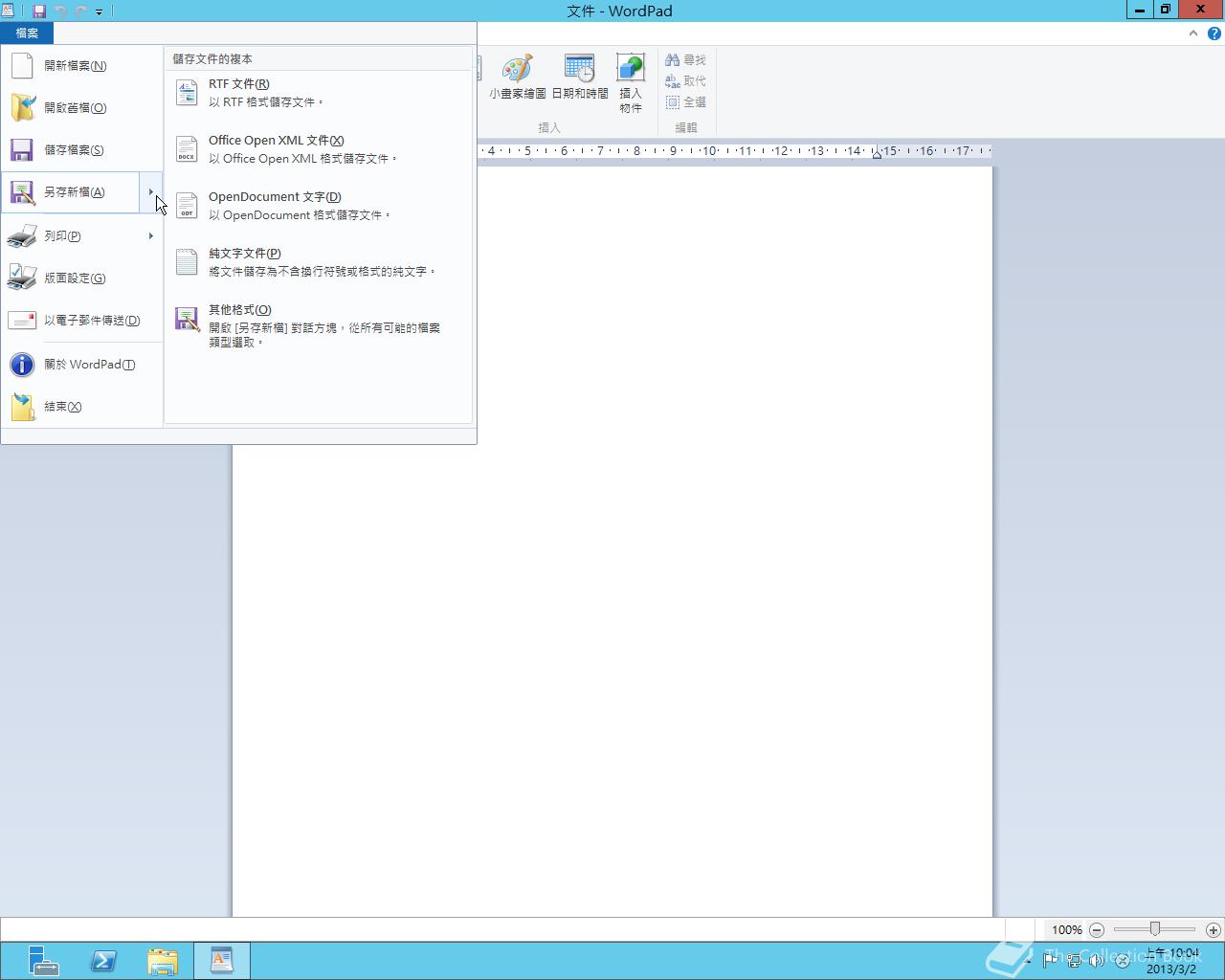Viewport: 1225px width, 980px height.
Task: Click the page setup icon beside 版面設定
Action: (22, 278)
